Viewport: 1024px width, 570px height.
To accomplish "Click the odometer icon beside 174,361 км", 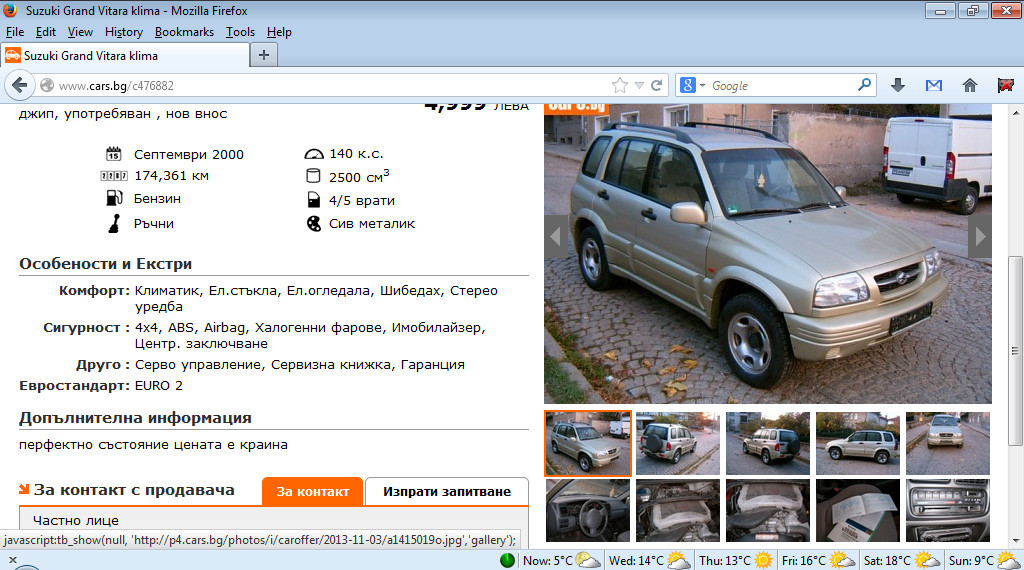I will [114, 176].
